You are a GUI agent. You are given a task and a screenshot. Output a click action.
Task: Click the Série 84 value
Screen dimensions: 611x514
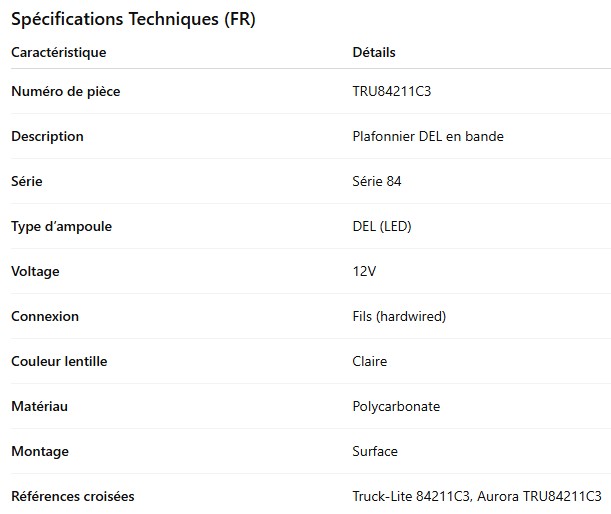pos(377,182)
